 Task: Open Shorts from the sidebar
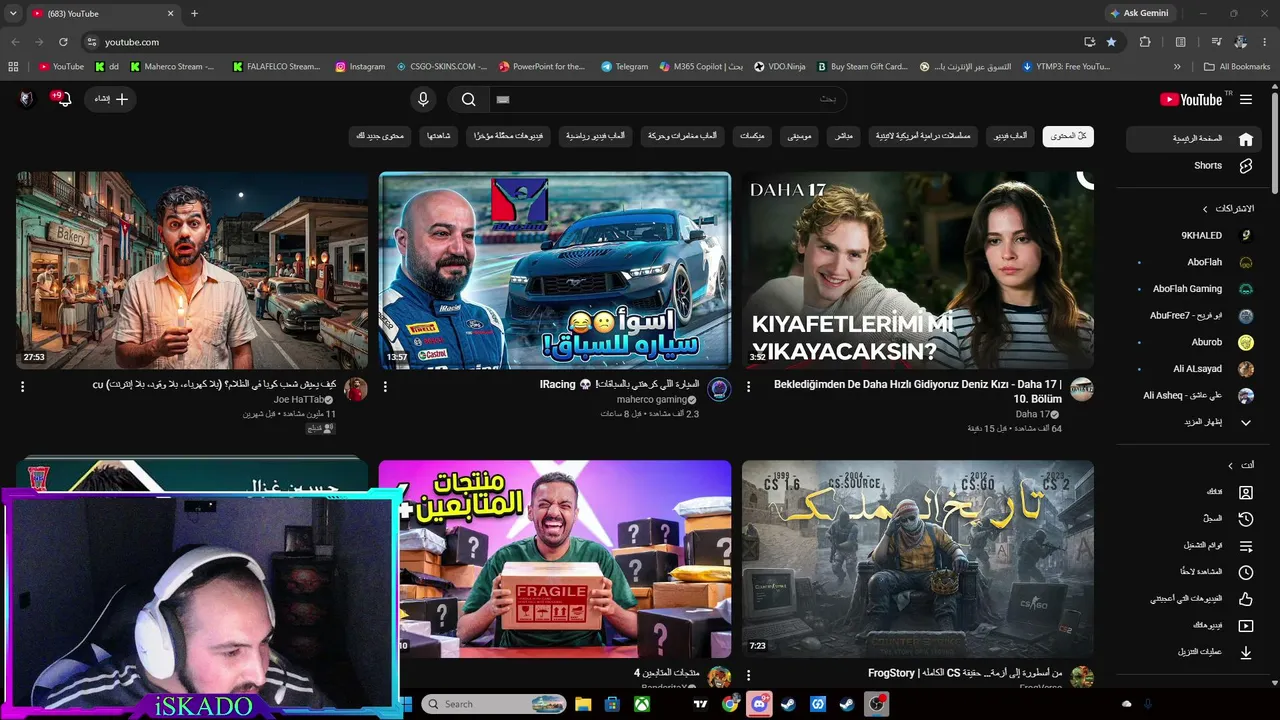coord(1195,166)
